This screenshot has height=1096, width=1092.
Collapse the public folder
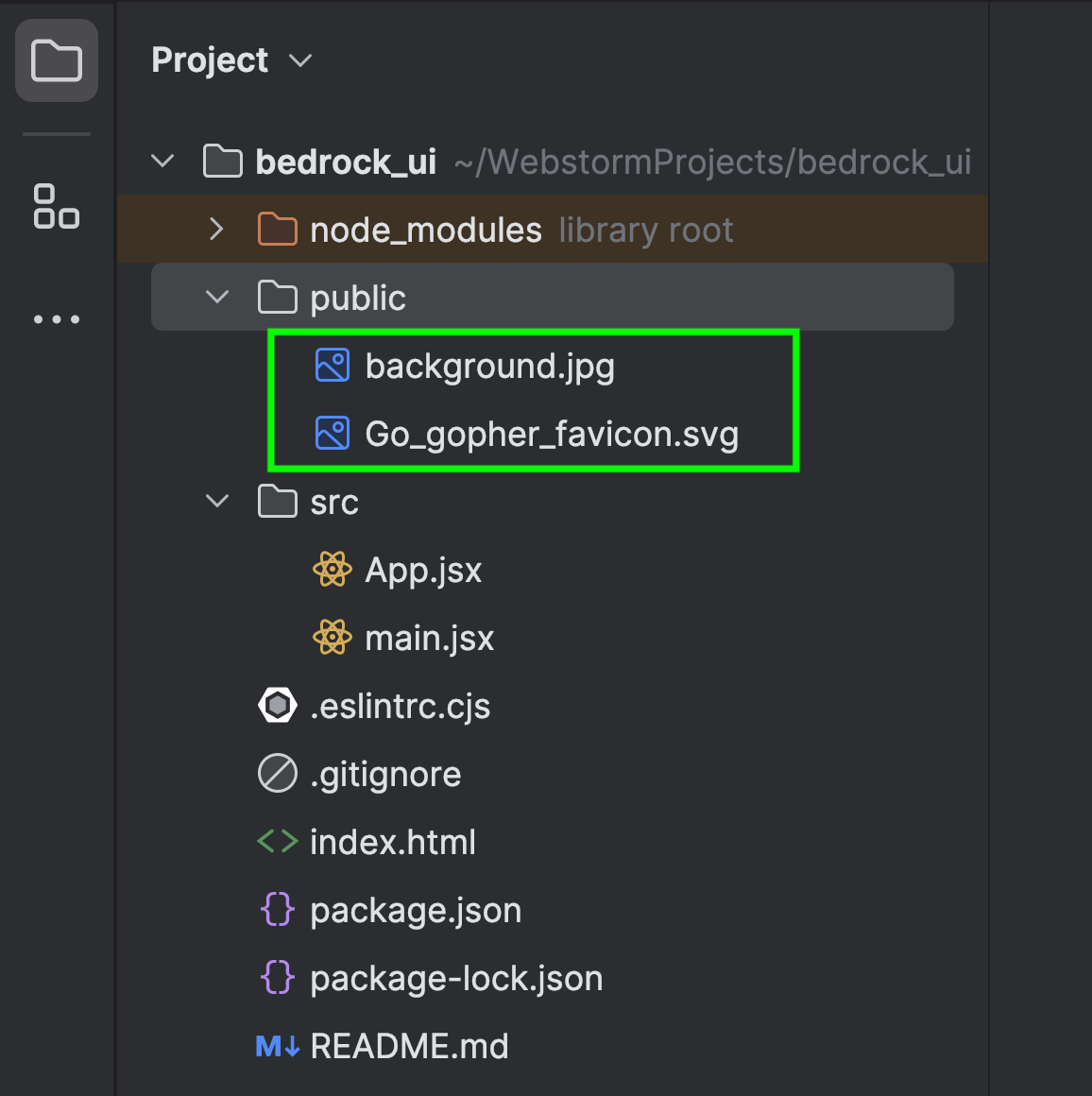point(217,298)
